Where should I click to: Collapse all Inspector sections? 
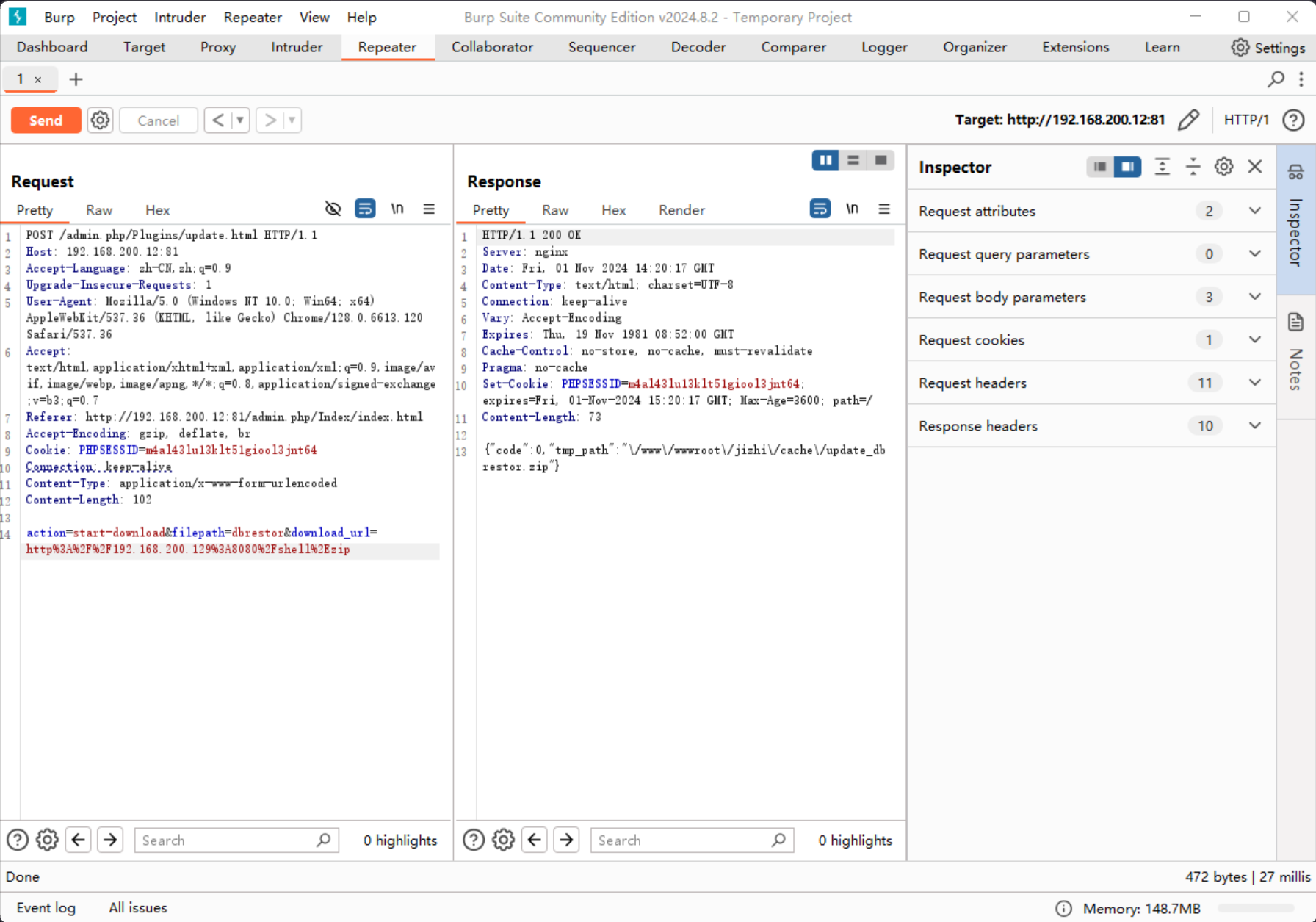tap(1193, 167)
